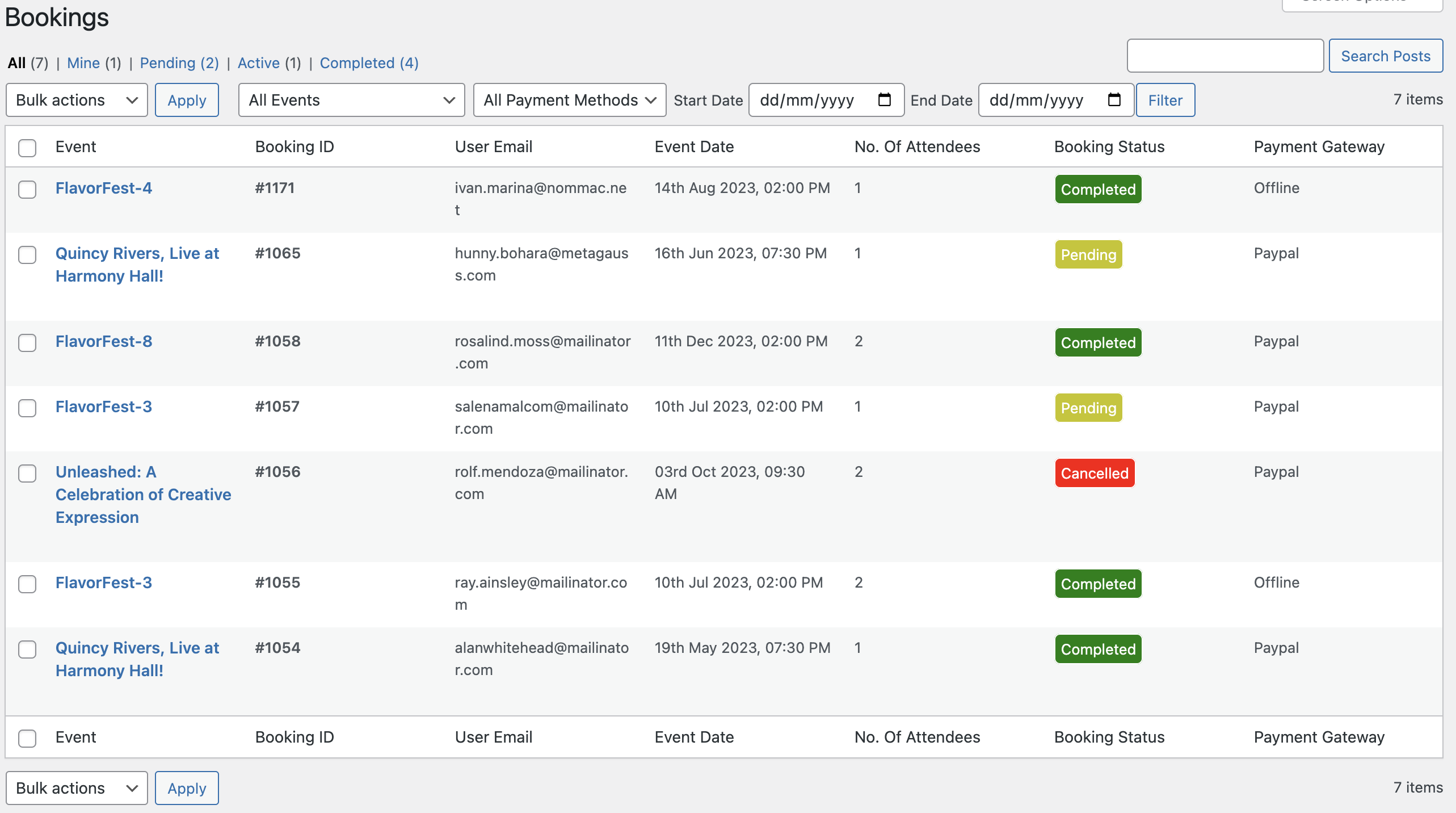The width and height of the screenshot is (1456, 813).
Task: Click the Filter button
Action: 1165,100
